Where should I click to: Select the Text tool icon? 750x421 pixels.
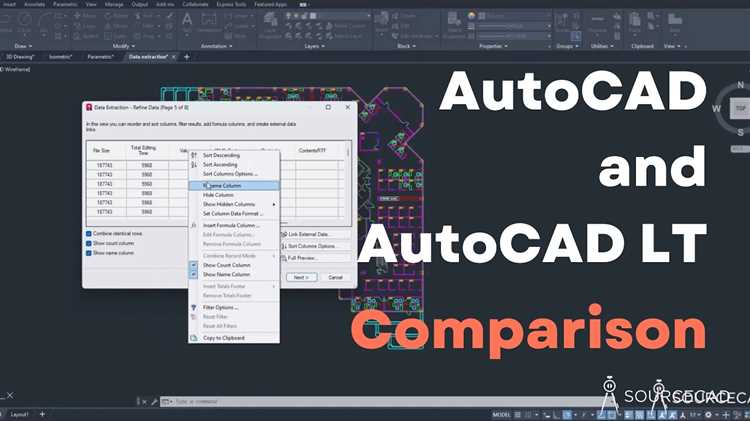(x=187, y=20)
